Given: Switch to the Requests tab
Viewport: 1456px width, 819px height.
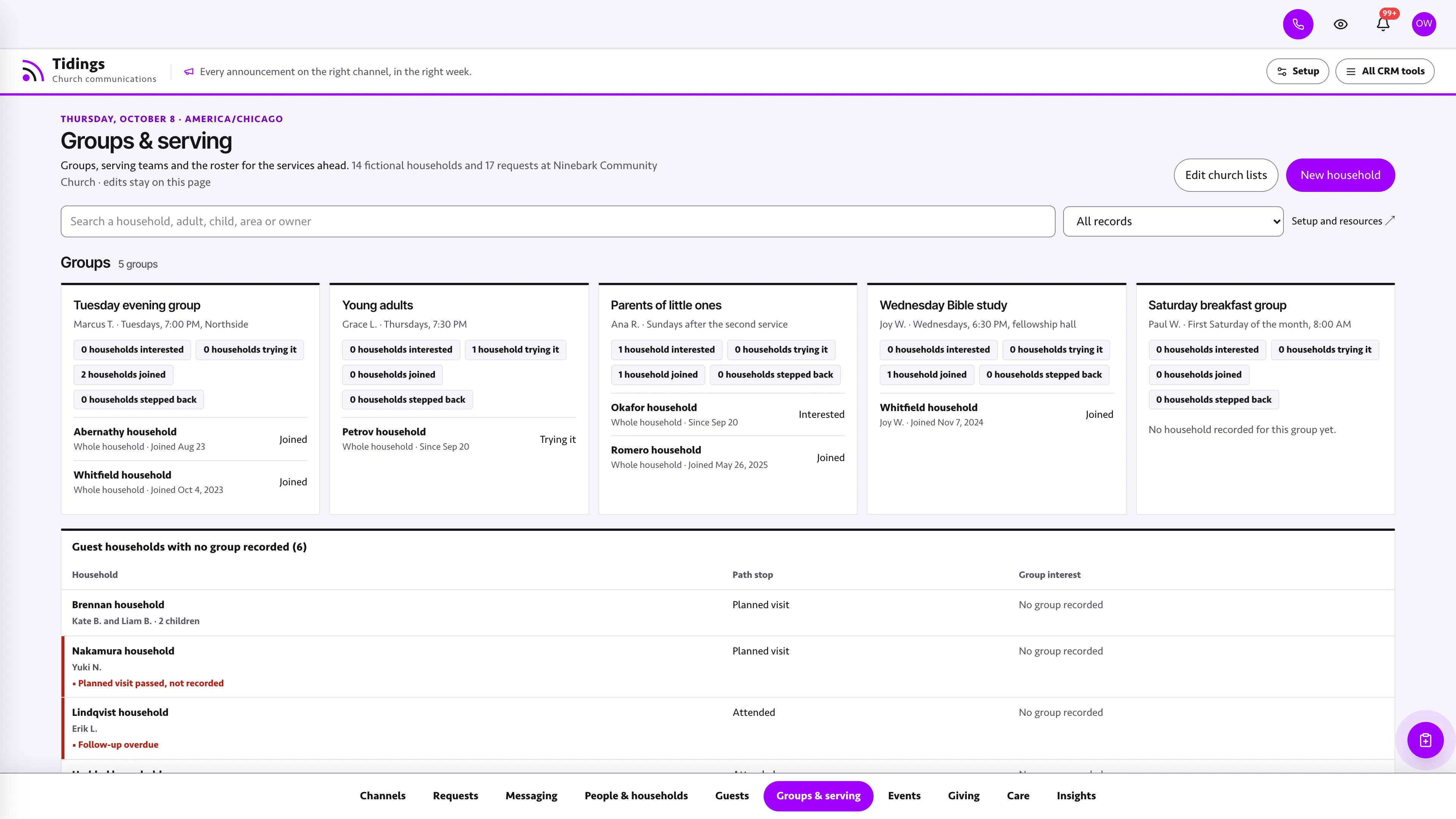Looking at the screenshot, I should [455, 796].
